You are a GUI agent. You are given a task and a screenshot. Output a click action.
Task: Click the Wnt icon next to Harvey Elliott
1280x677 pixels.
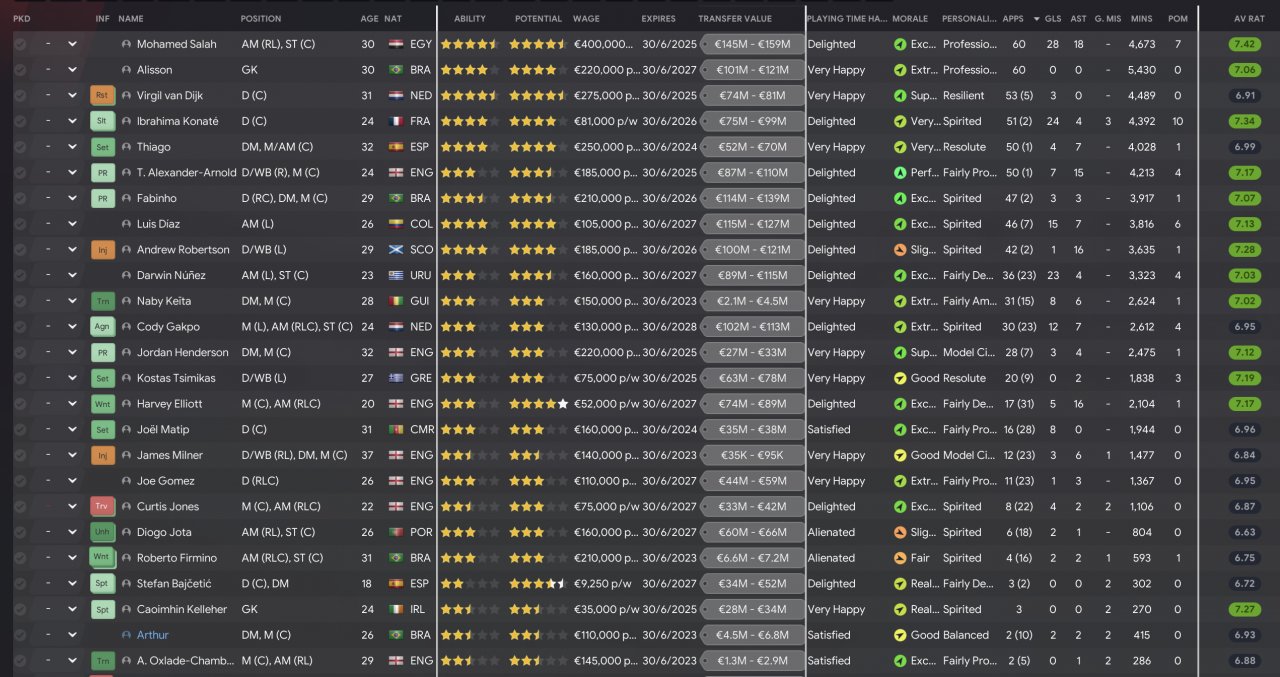click(x=102, y=404)
